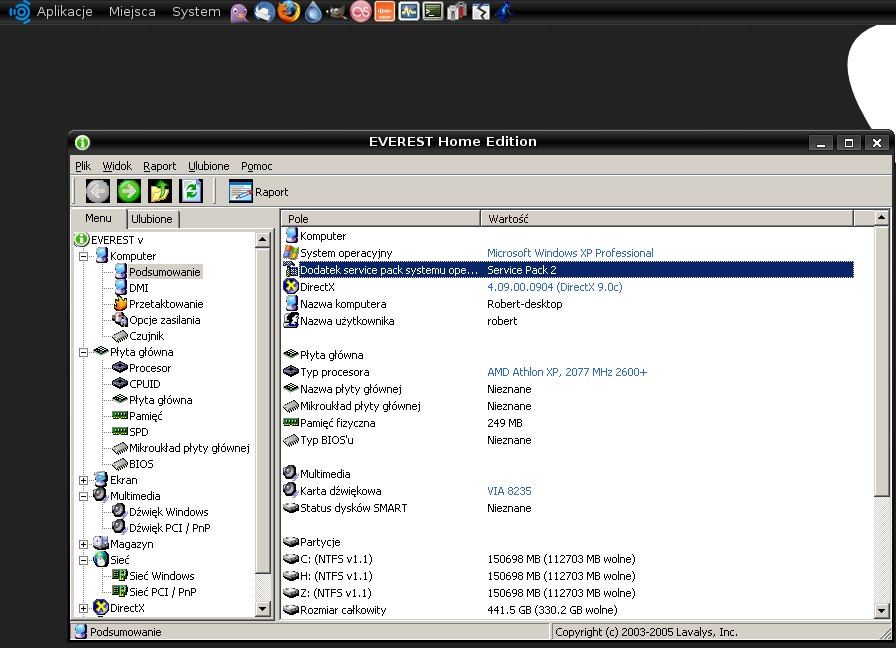Collapse the Sieć tree node
This screenshot has width=896, height=648.
pos(83,560)
